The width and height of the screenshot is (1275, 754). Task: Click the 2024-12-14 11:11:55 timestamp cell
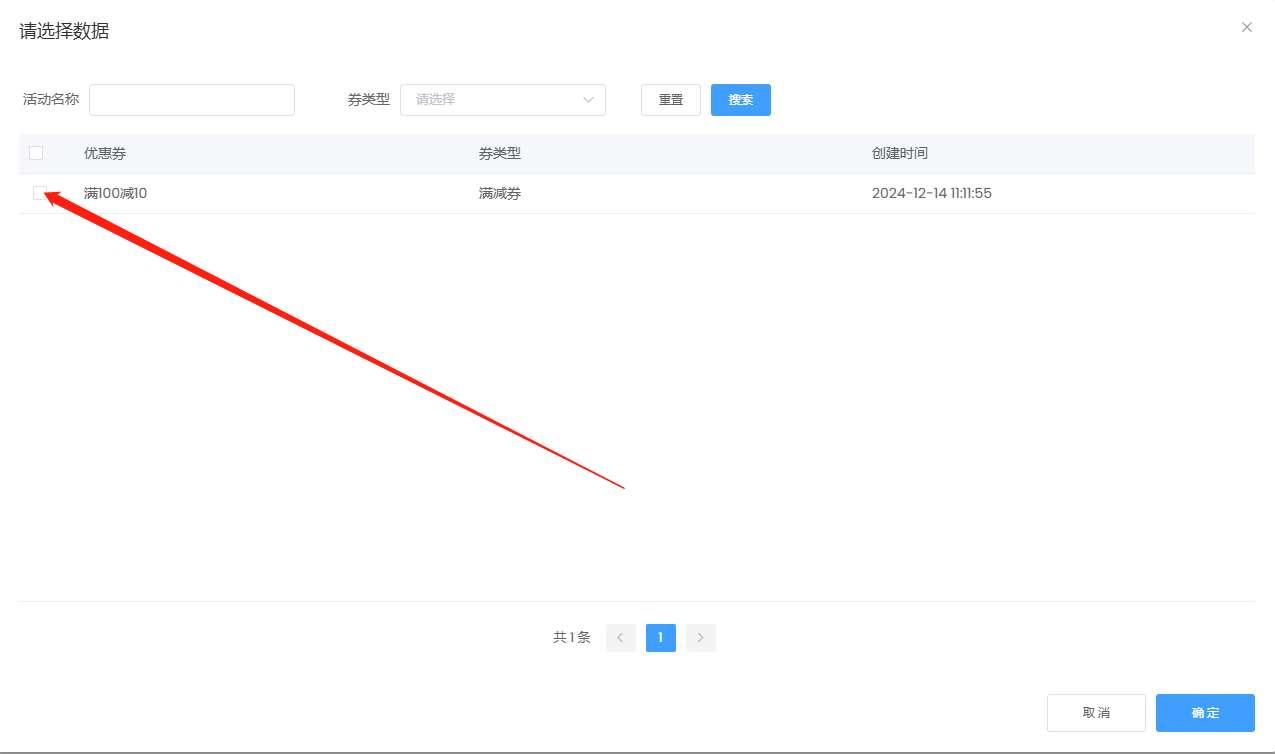[x=931, y=193]
